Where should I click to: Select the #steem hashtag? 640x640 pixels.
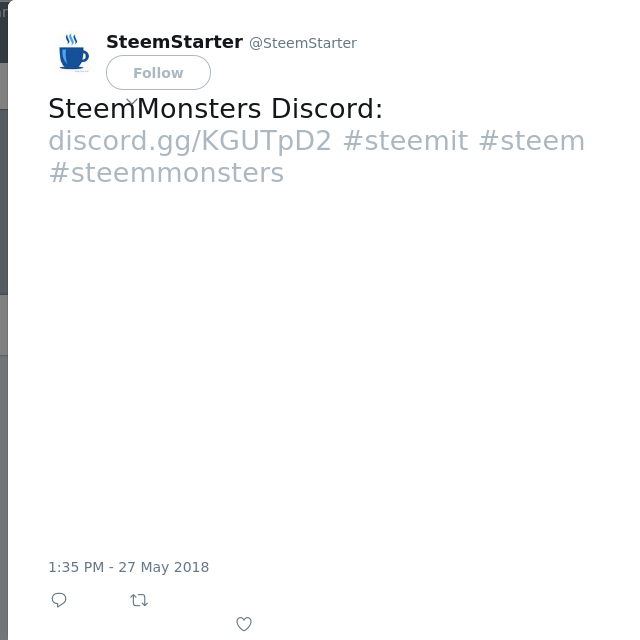[x=532, y=140]
